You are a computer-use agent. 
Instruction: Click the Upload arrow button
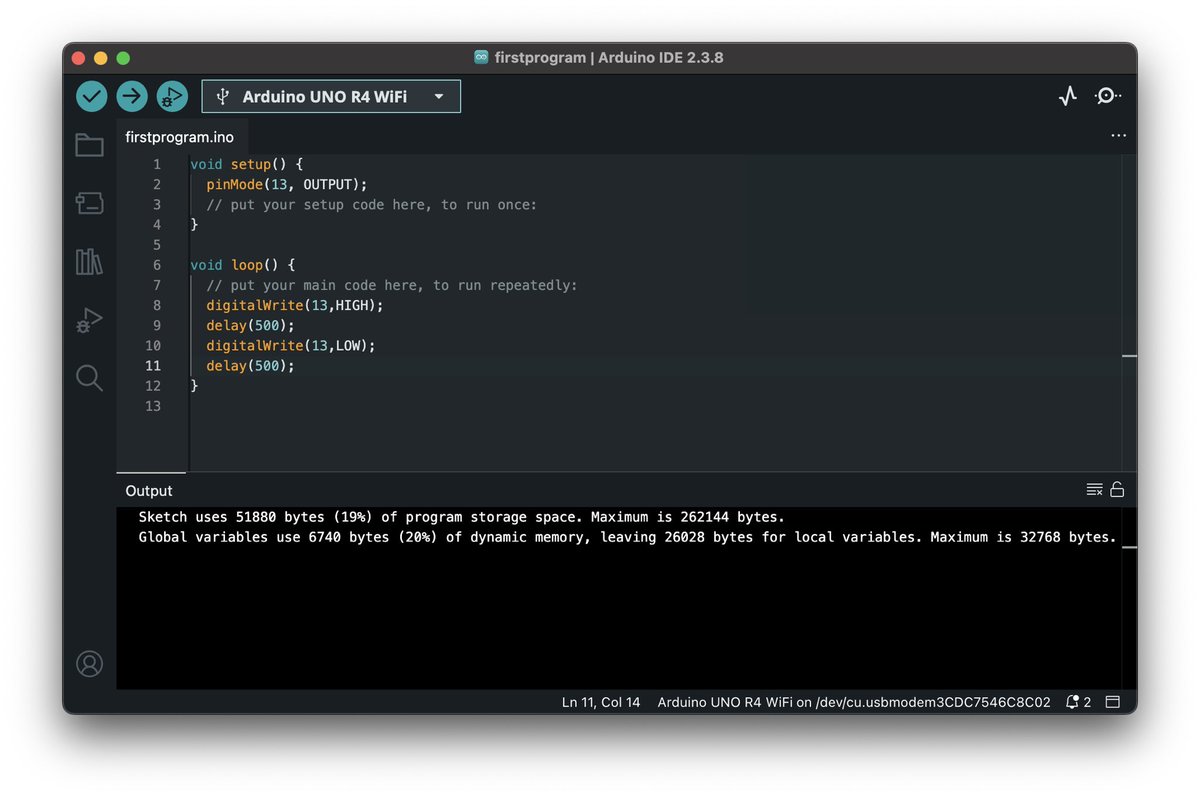tap(132, 96)
